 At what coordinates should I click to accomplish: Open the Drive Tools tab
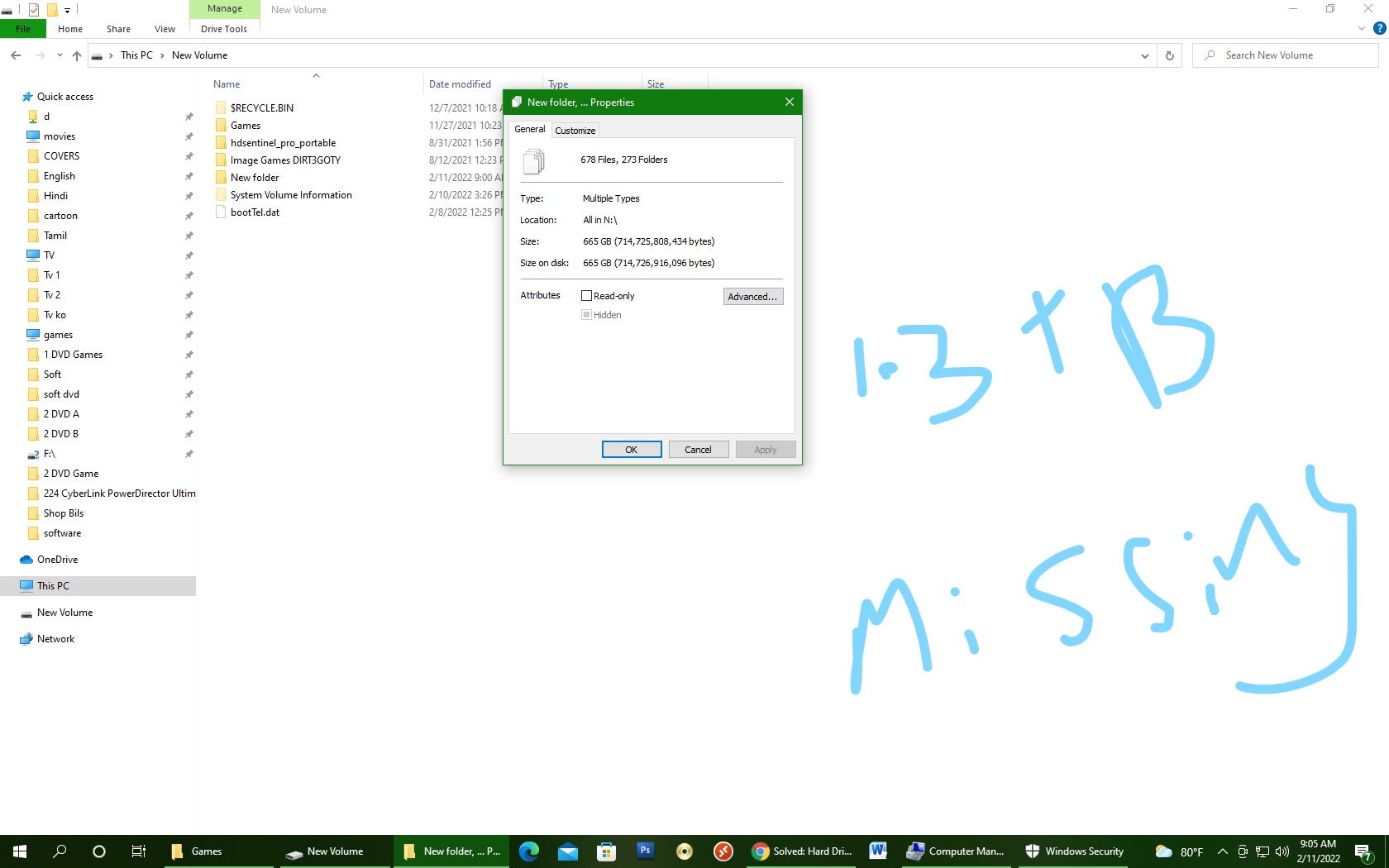pos(224,29)
